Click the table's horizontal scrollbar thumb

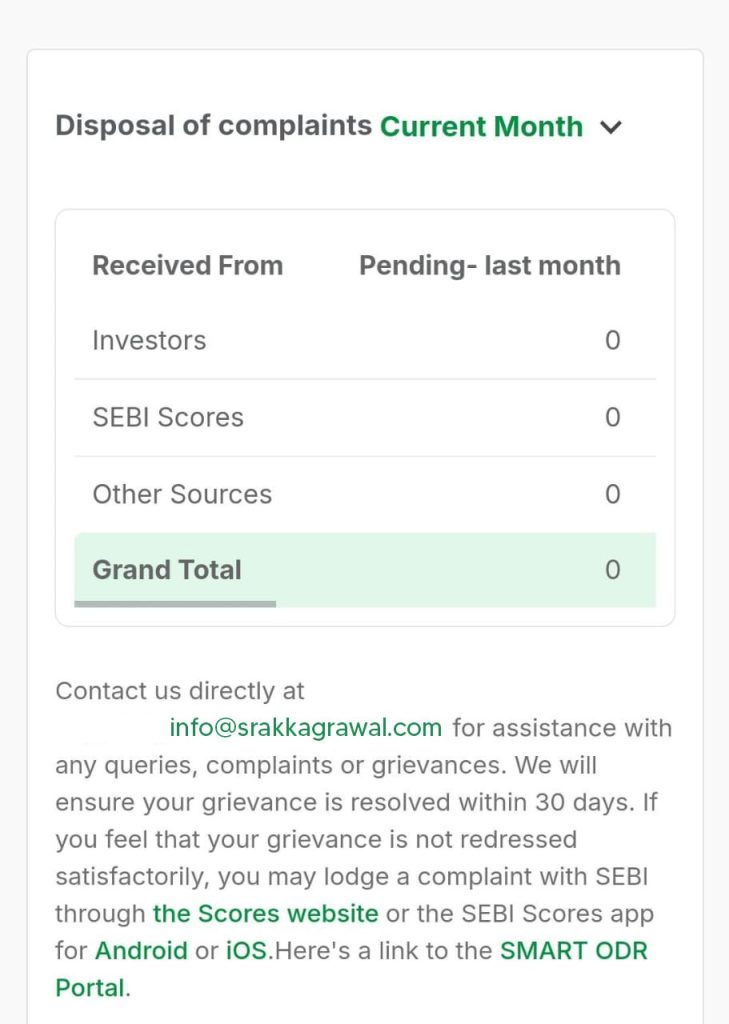point(175,604)
